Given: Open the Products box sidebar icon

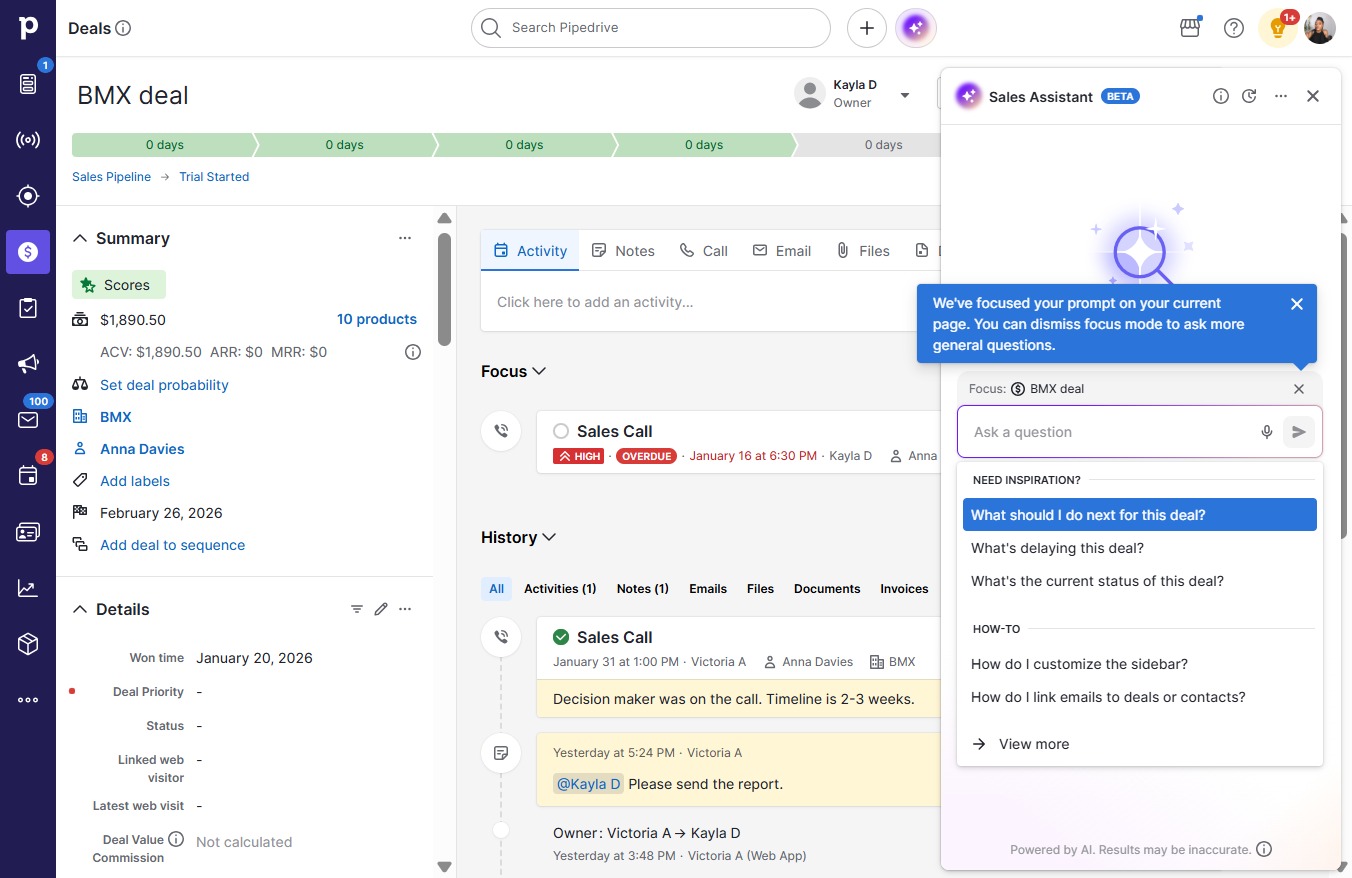Looking at the screenshot, I should click(x=28, y=644).
